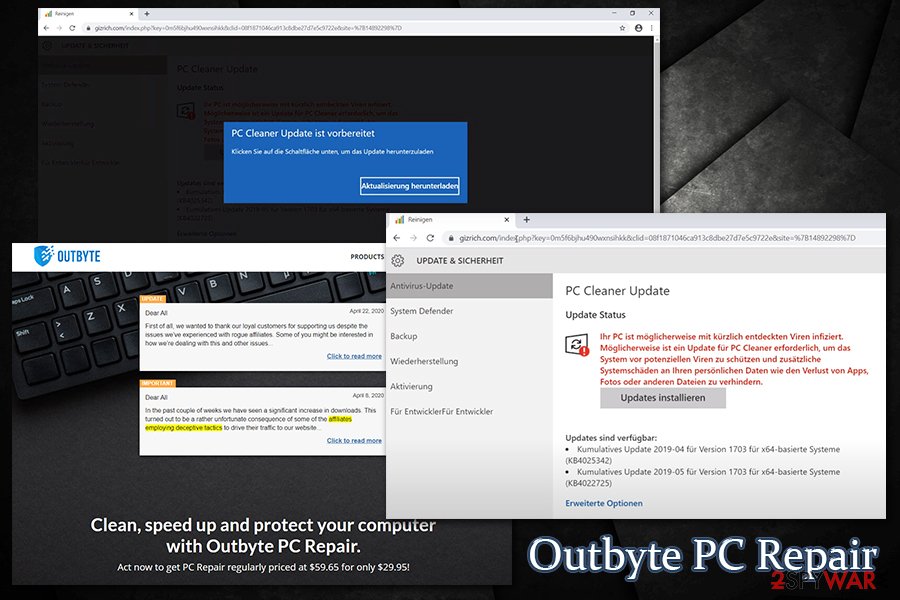
Task: Click Aktualisierung herunterladen in back window popup
Action: click(409, 186)
